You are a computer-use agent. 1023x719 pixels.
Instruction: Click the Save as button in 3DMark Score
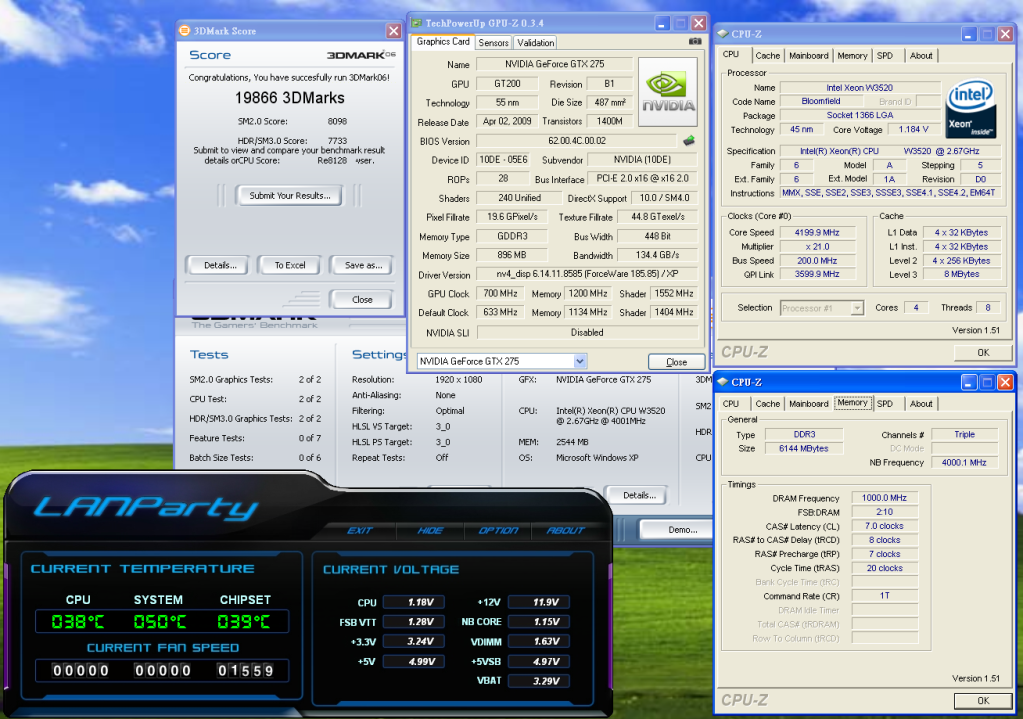pos(363,265)
